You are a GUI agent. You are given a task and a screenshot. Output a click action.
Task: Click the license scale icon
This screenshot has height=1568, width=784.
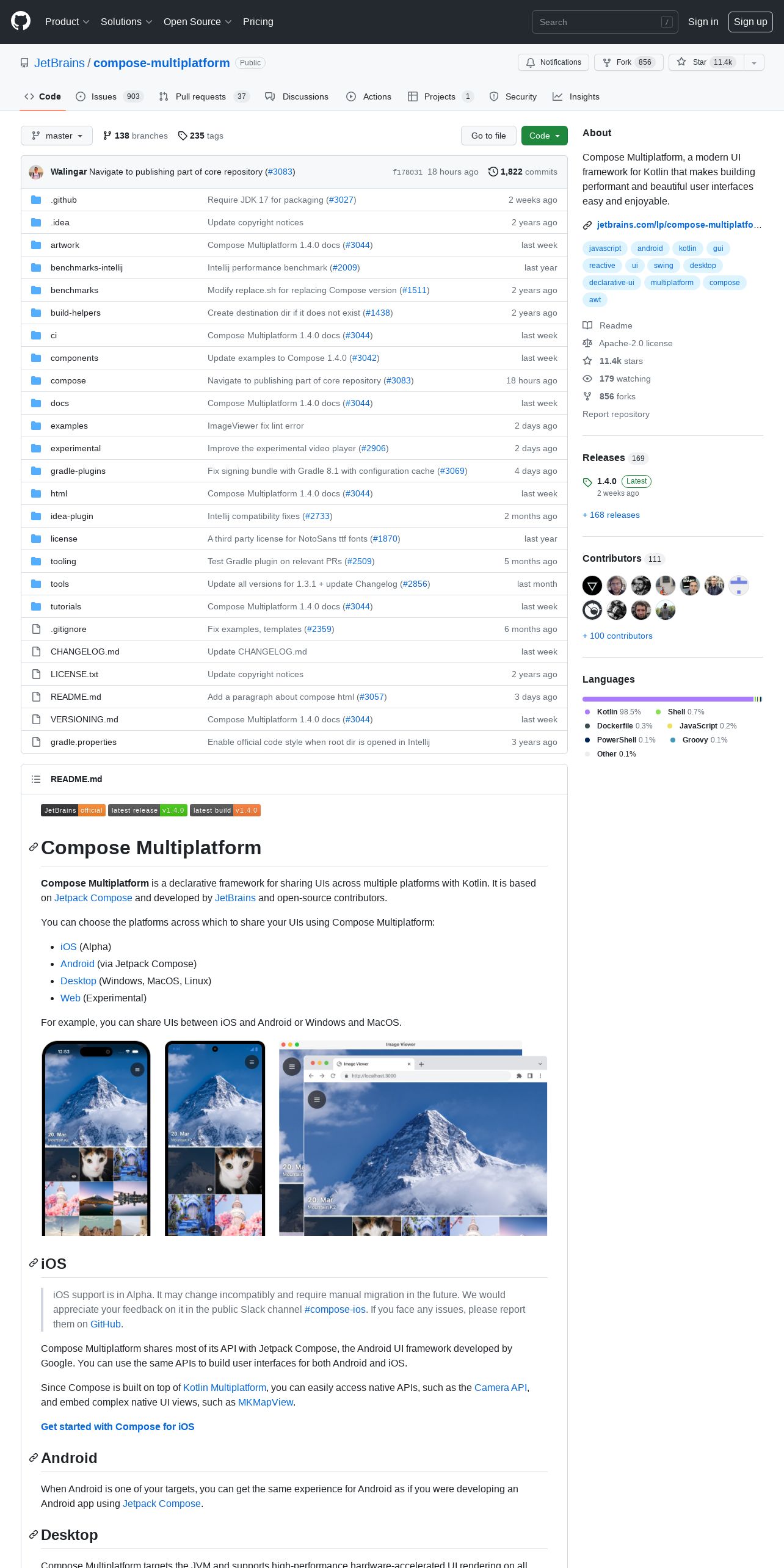(x=587, y=343)
